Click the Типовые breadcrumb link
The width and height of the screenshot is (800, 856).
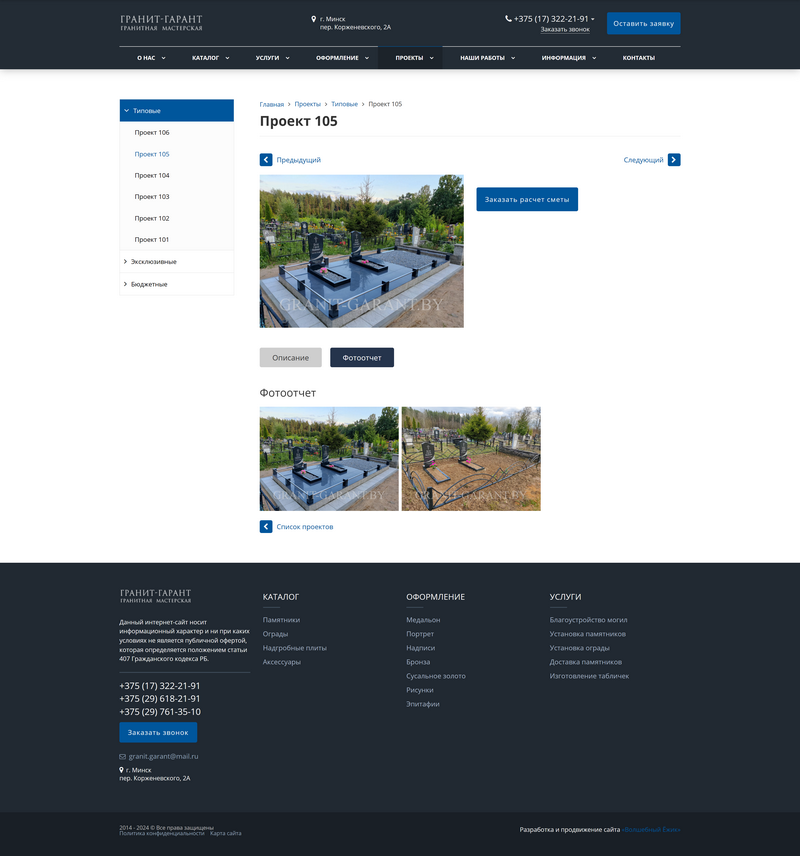[344, 104]
